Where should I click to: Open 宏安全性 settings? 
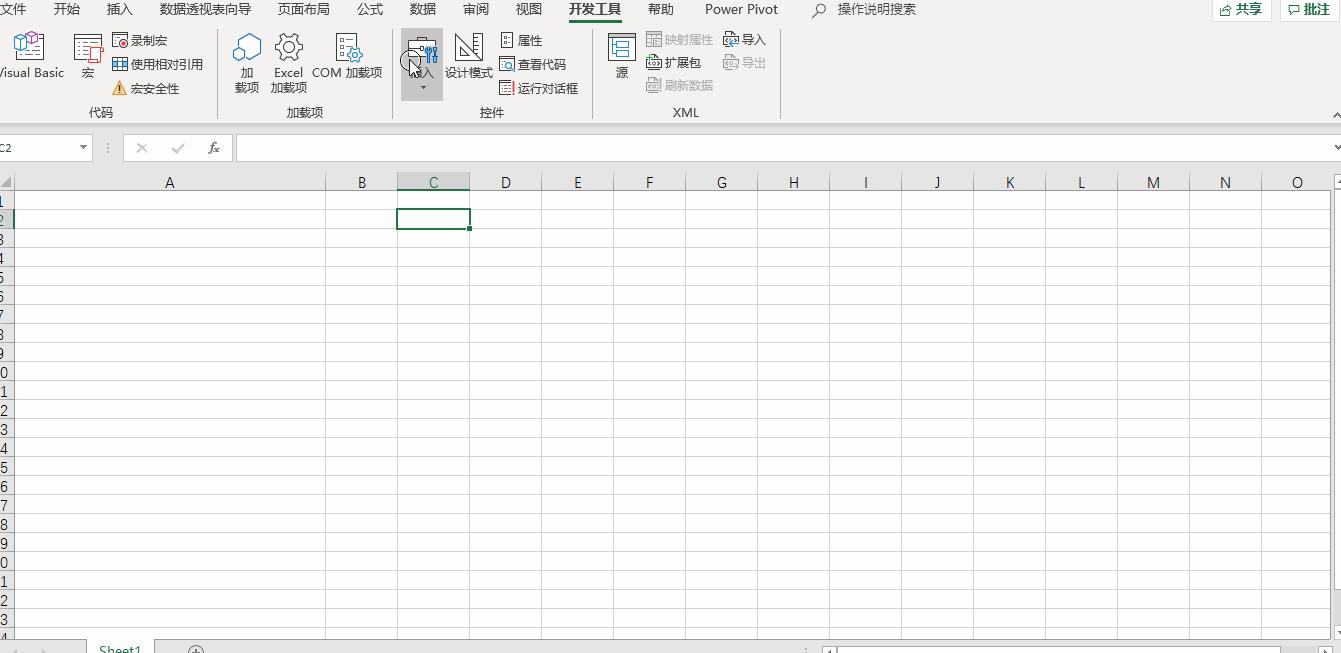tap(146, 88)
